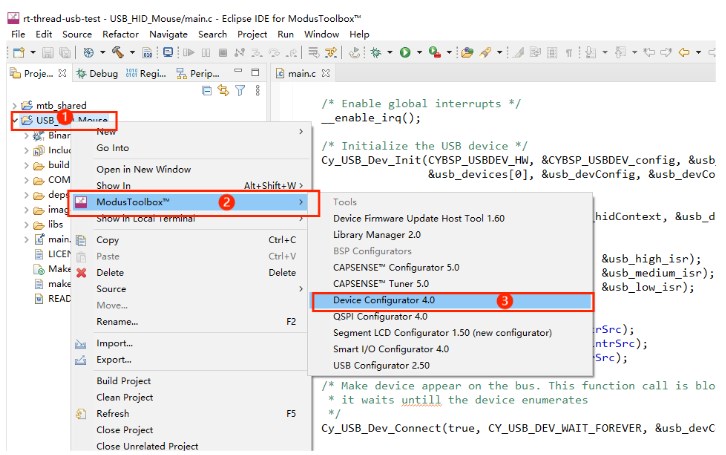Click the green bug Debug toolbar icon
This screenshot has width=726, height=455.
[376, 52]
